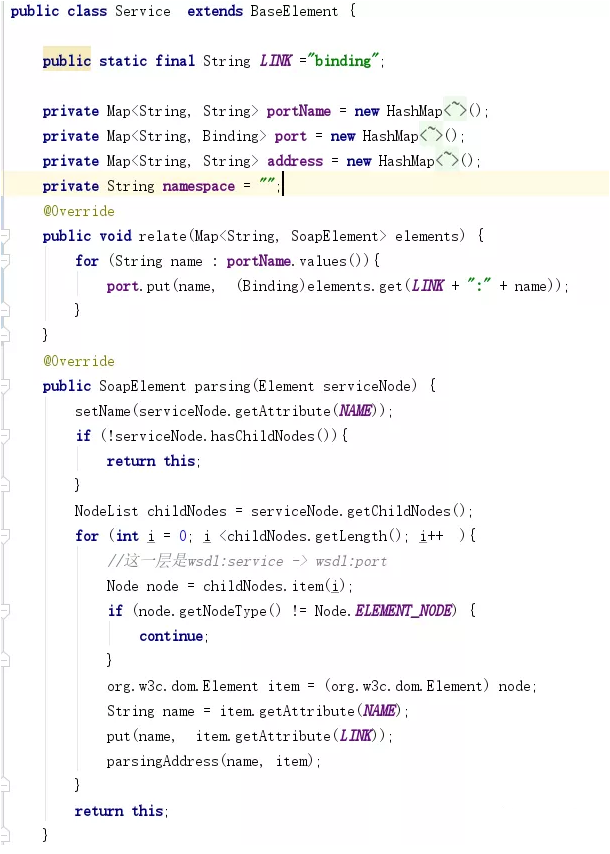Click the elements parameter in relate signature
610x854 pixels.
click(427, 236)
